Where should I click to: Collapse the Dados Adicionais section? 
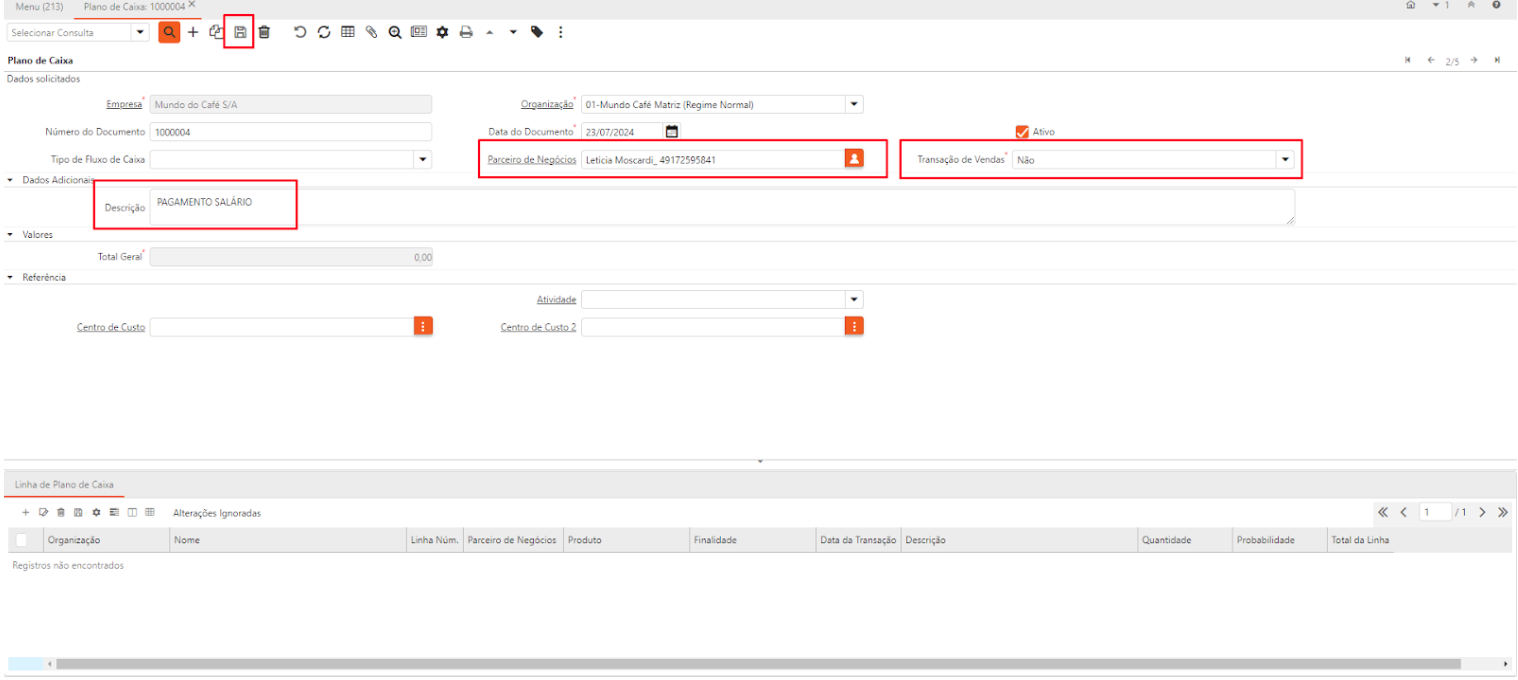coord(12,180)
